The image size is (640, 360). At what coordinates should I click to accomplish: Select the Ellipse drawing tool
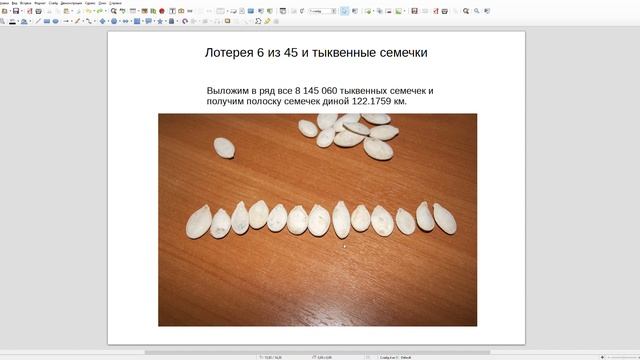tap(56, 21)
